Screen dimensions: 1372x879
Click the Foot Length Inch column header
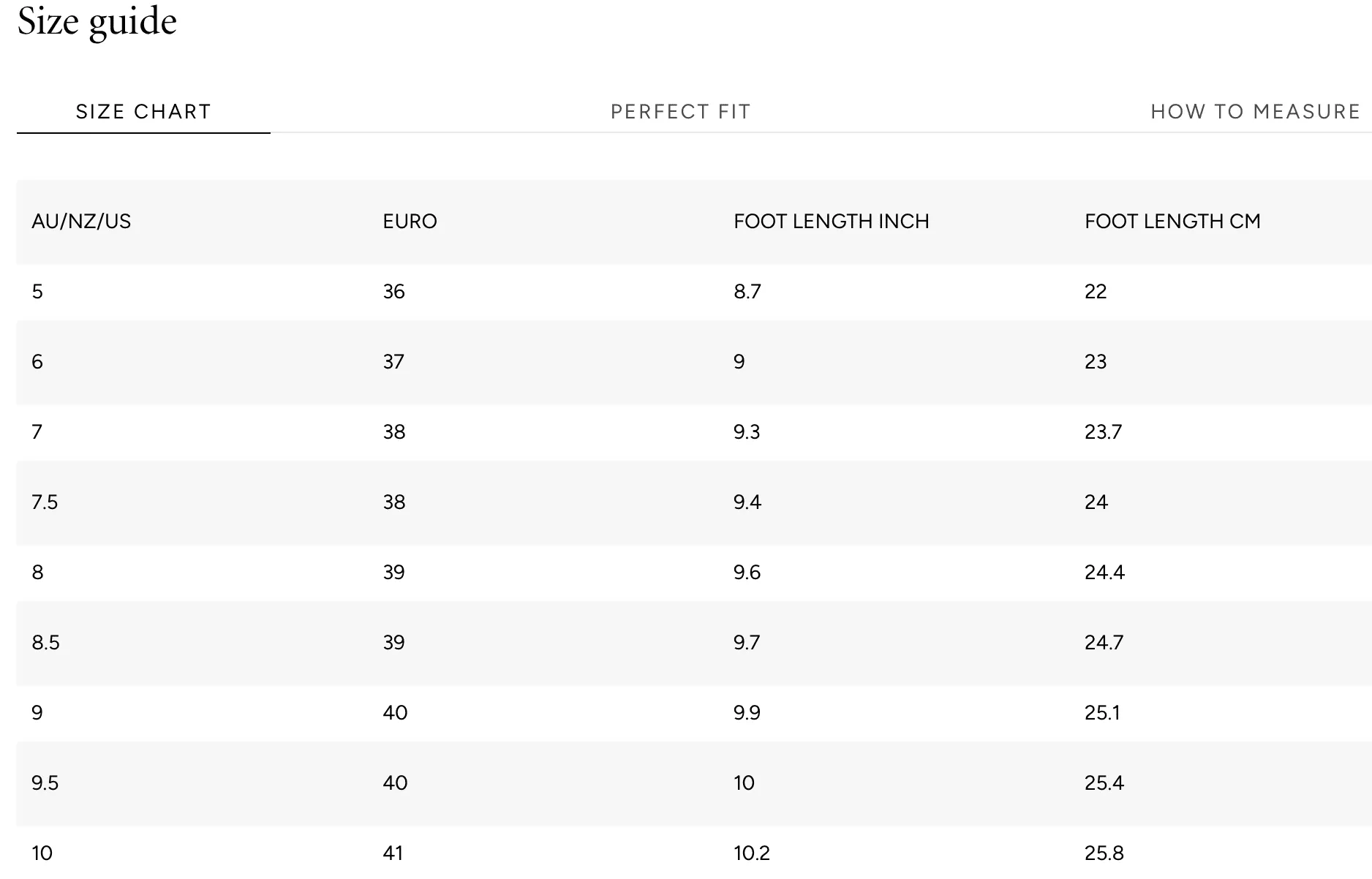[832, 222]
